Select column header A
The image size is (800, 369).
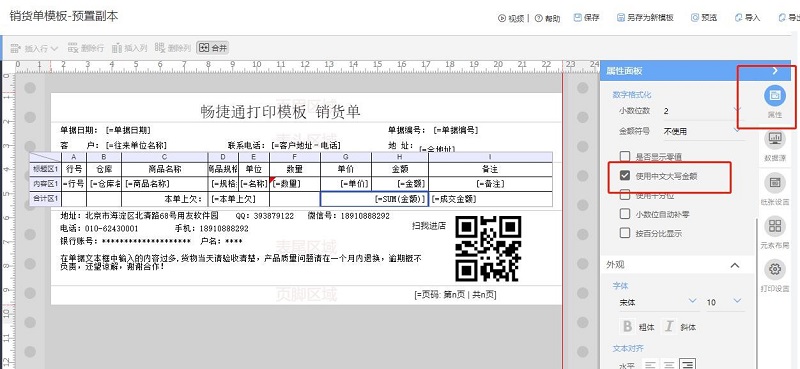(74, 157)
